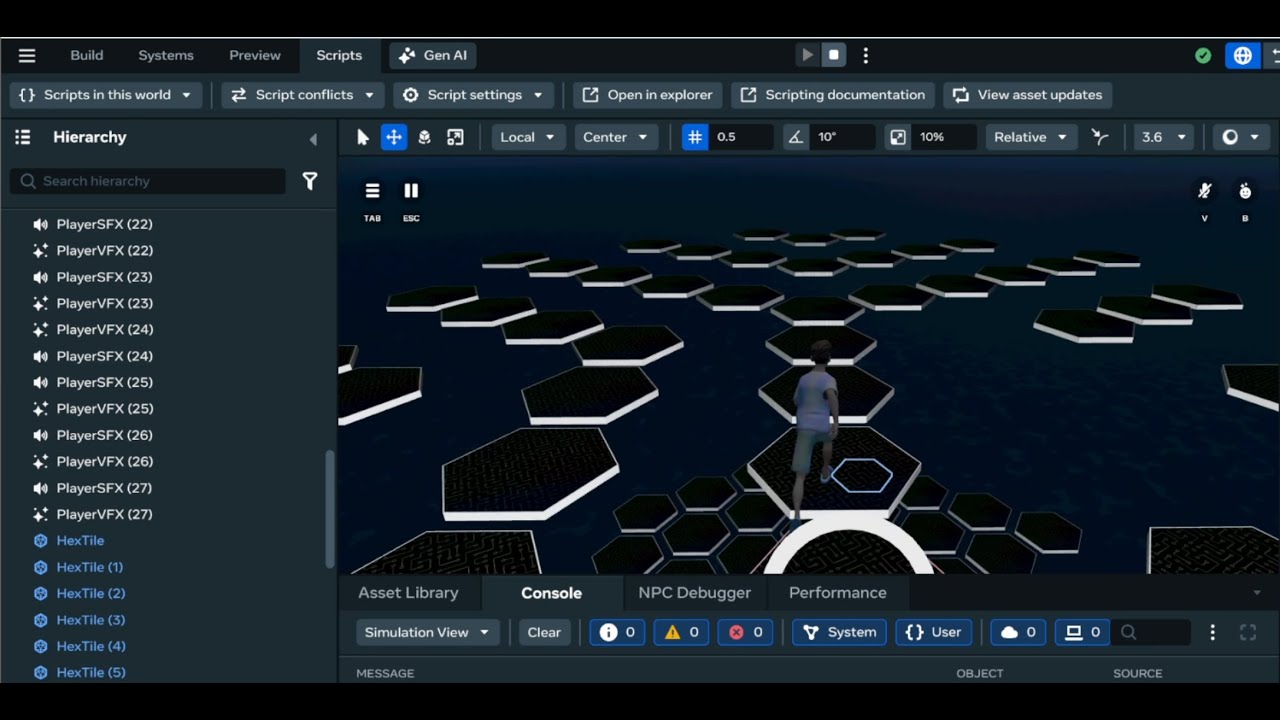This screenshot has width=1280, height=720.
Task: Open the in-viewport TAB menu icon
Action: tap(372, 190)
